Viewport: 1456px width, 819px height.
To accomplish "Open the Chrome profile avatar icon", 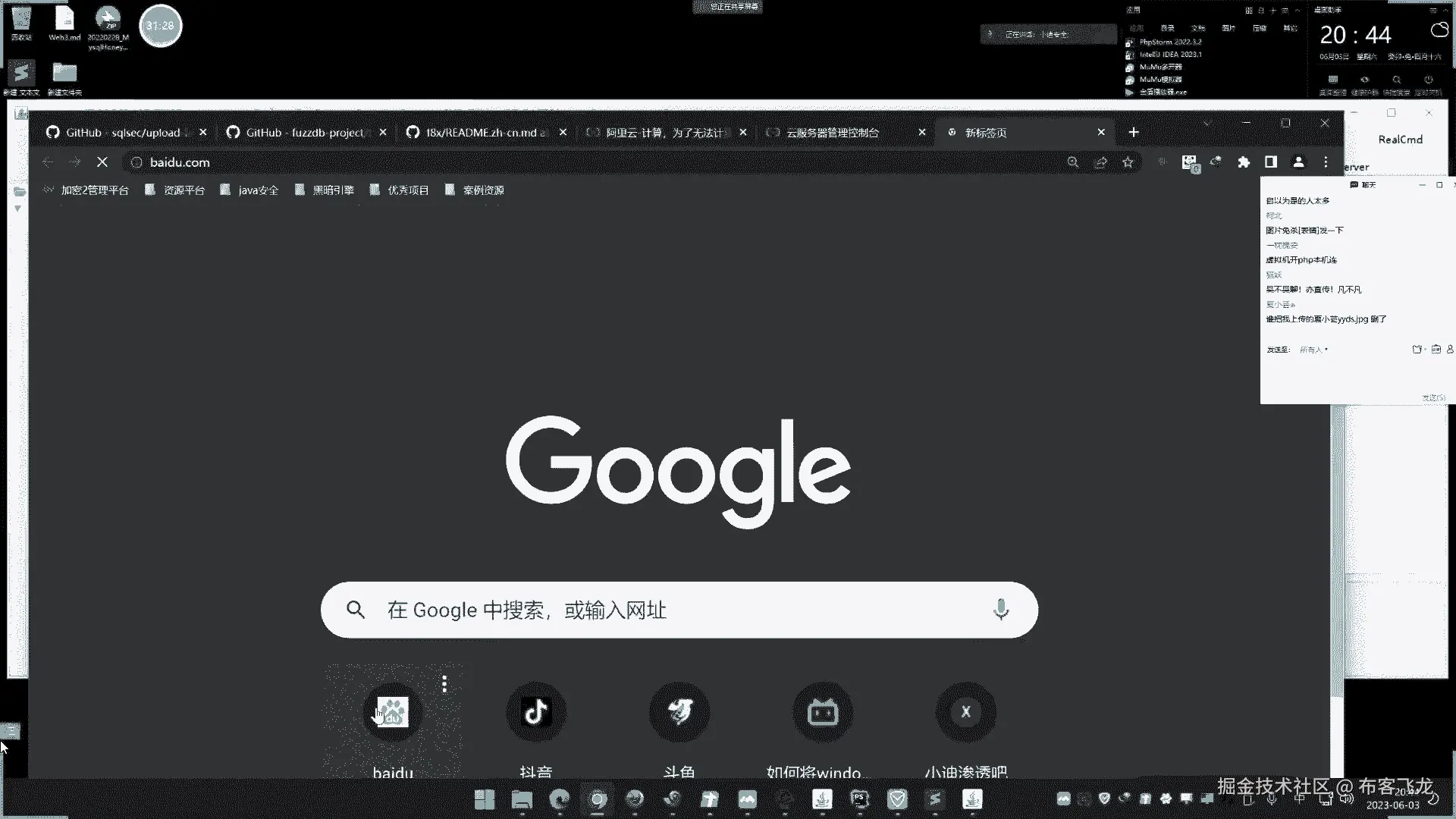I will point(1298,162).
